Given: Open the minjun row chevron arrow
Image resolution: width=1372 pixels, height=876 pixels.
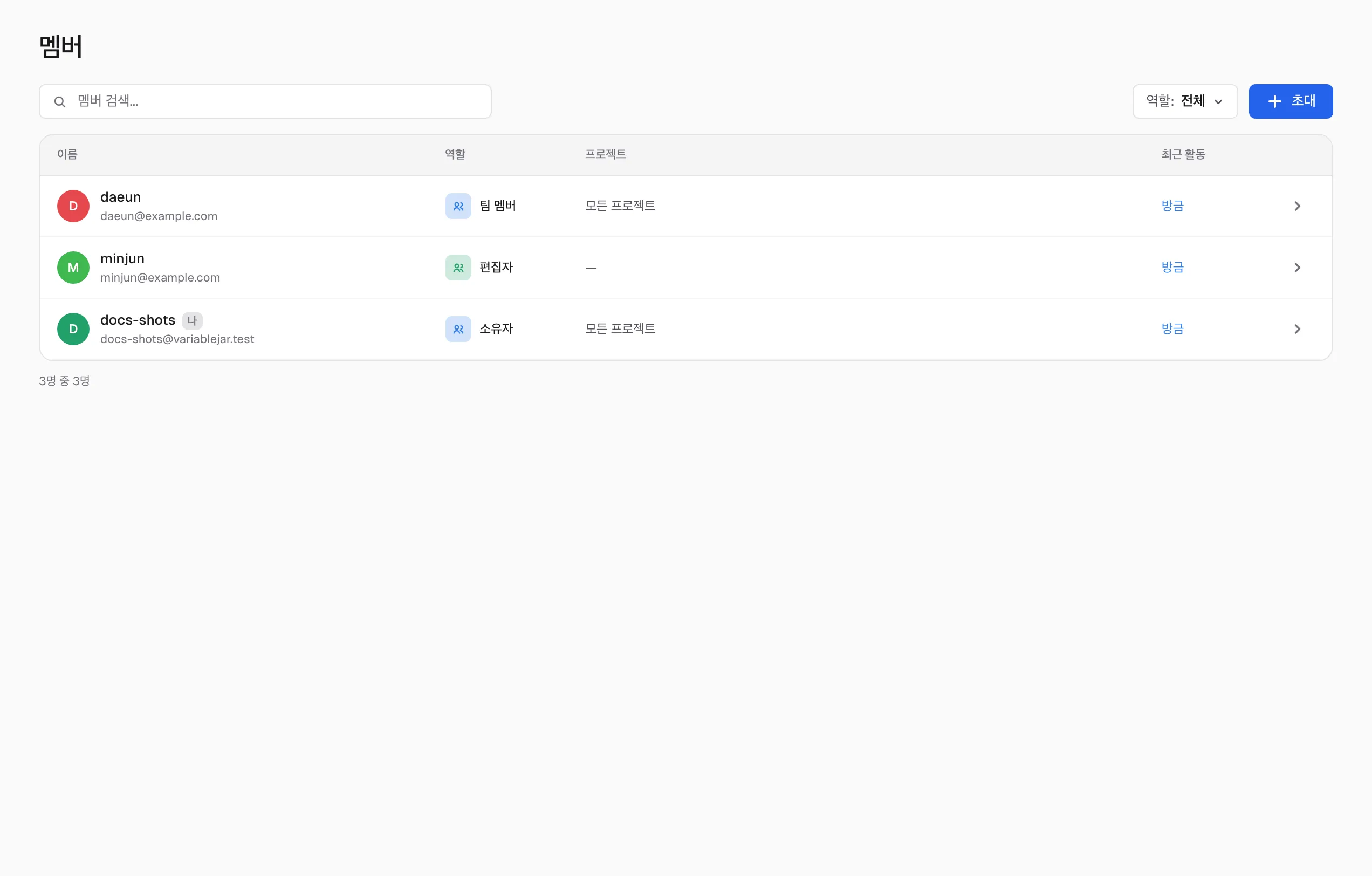Looking at the screenshot, I should point(1298,268).
